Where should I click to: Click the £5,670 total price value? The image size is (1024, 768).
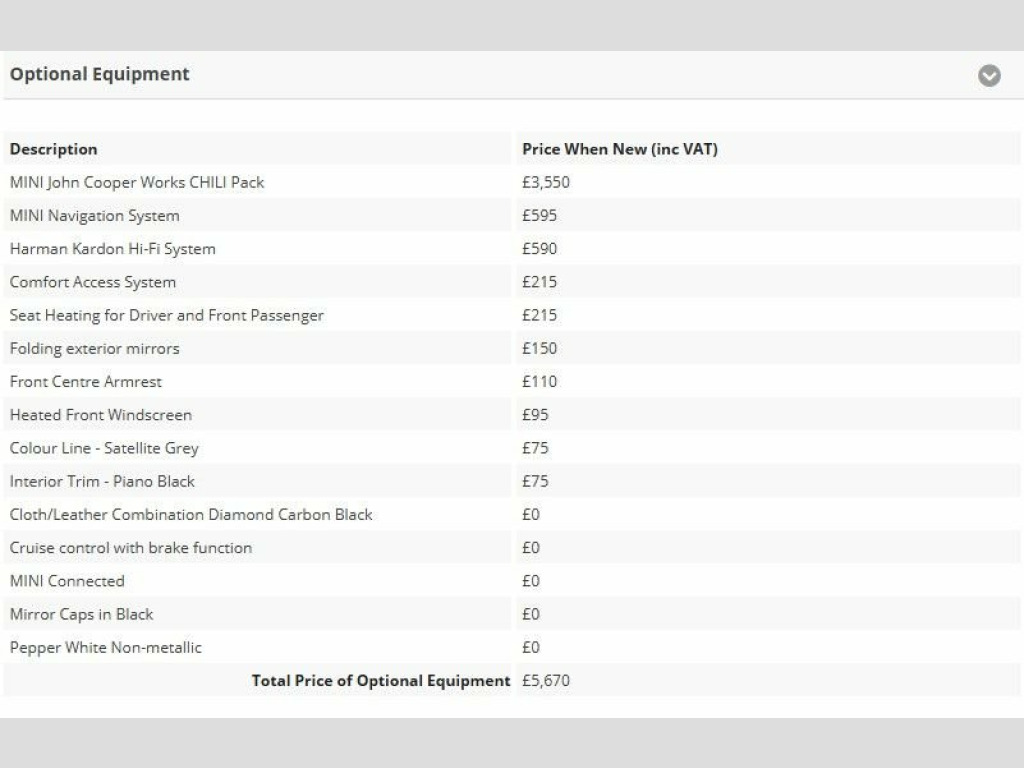coord(546,680)
